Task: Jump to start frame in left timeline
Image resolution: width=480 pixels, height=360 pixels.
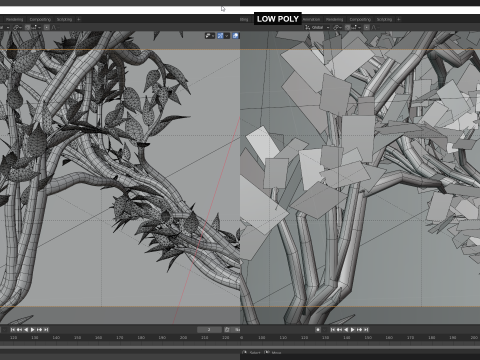Action: coord(13,330)
